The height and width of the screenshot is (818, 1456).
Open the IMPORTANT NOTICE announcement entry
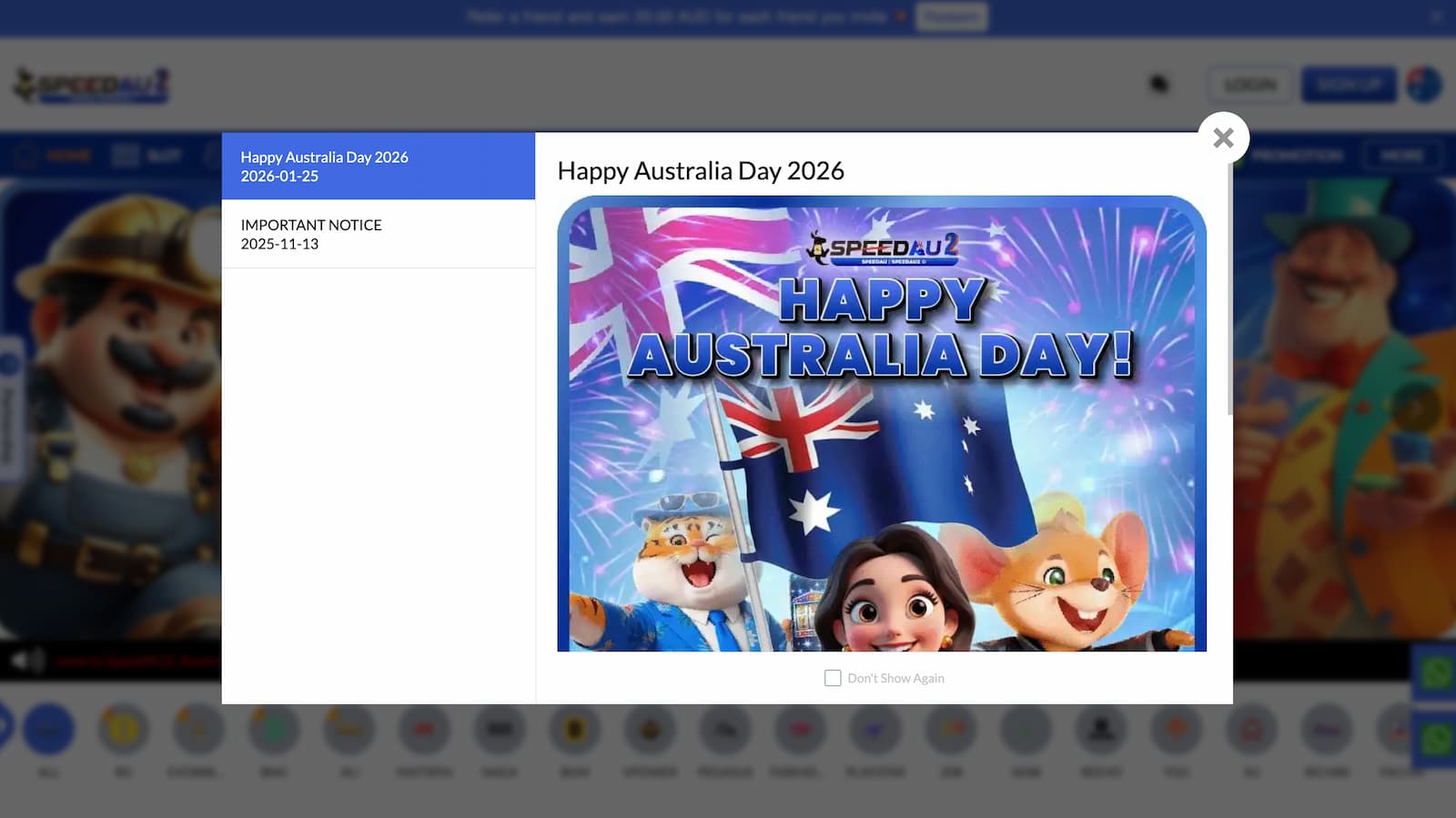[x=378, y=234]
